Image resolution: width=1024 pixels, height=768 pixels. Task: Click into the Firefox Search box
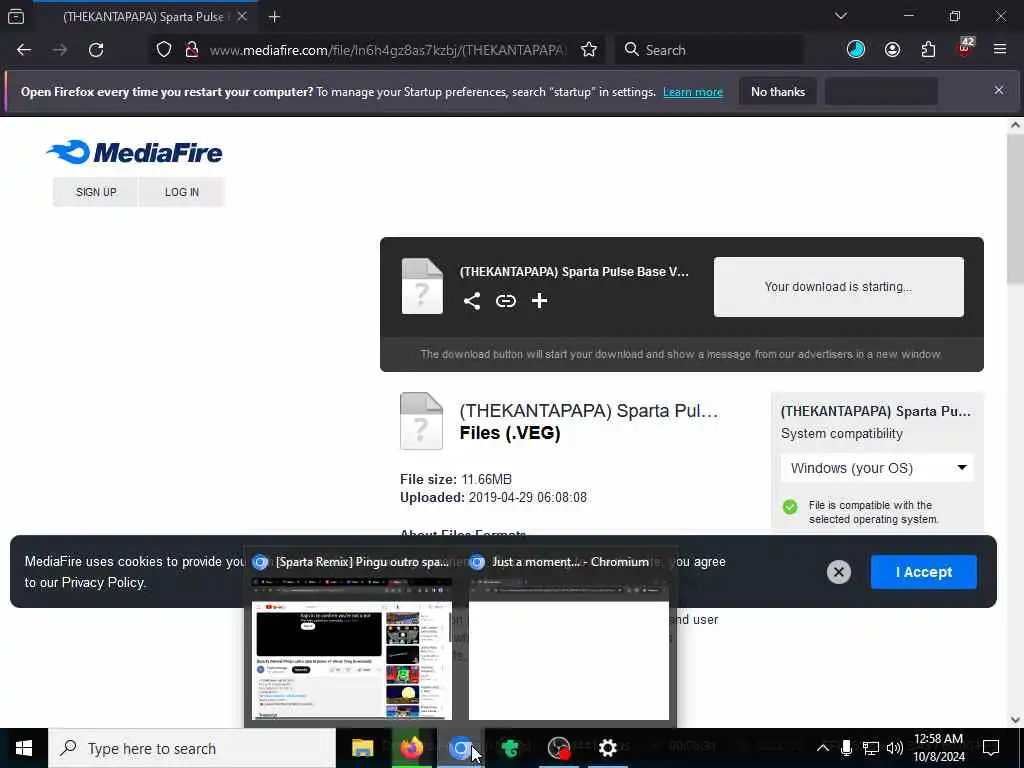[709, 50]
